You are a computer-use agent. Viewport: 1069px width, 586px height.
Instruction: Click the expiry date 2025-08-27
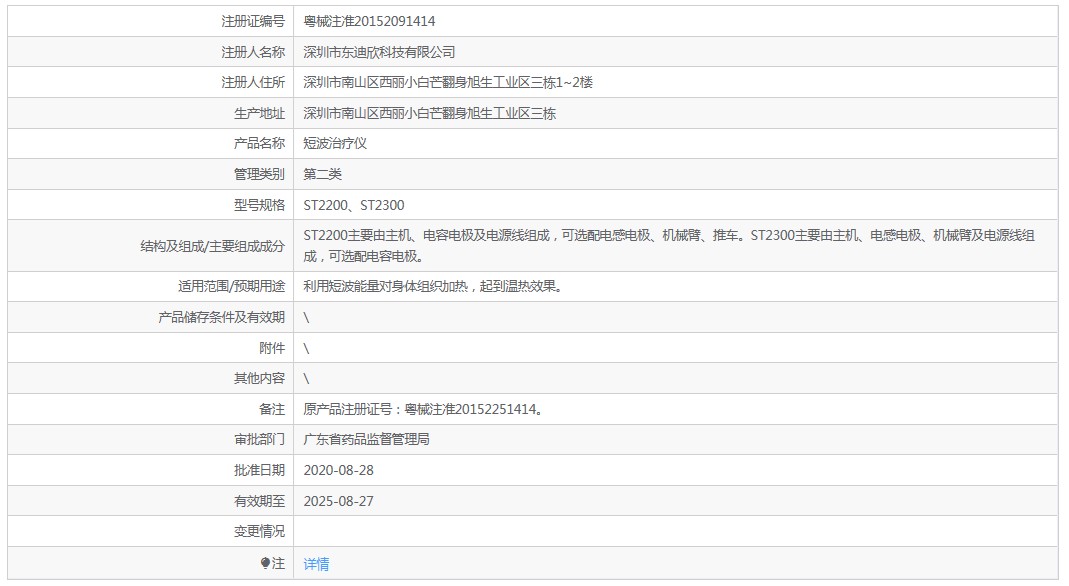338,501
